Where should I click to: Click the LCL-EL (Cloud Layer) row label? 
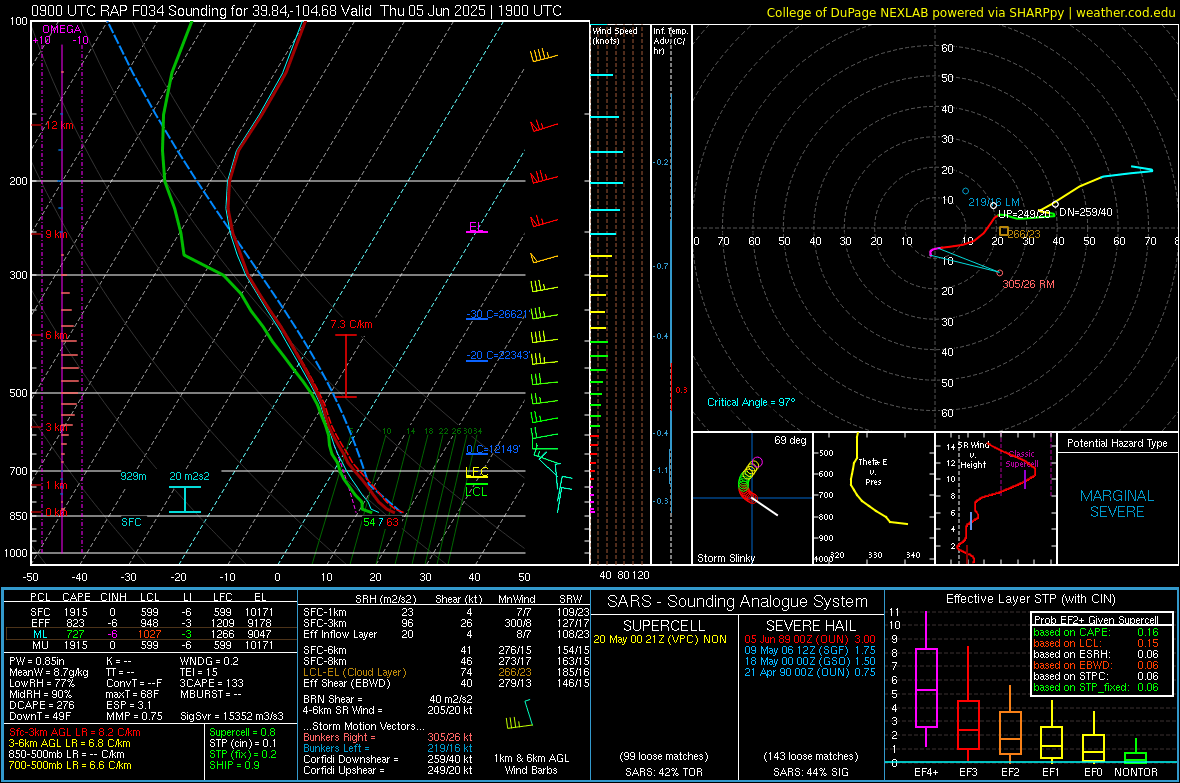coord(354,672)
